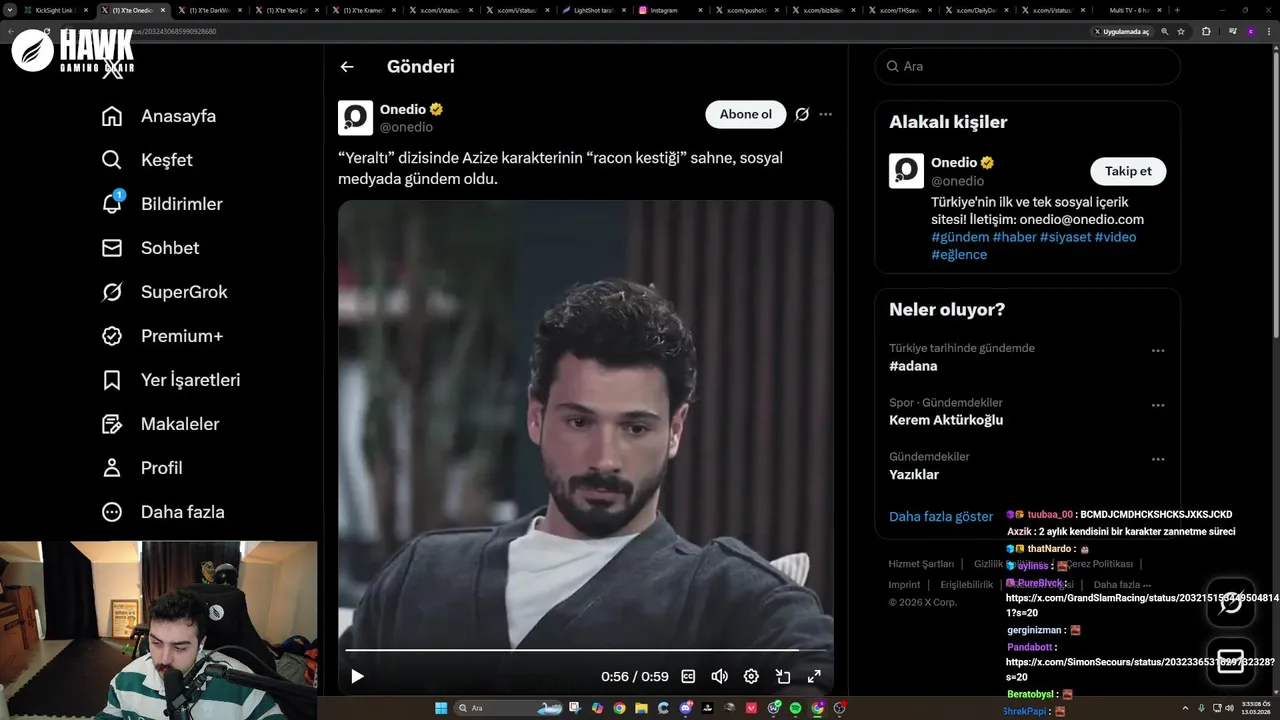Go to Sohbet messages
1280x720 pixels.
click(150, 248)
